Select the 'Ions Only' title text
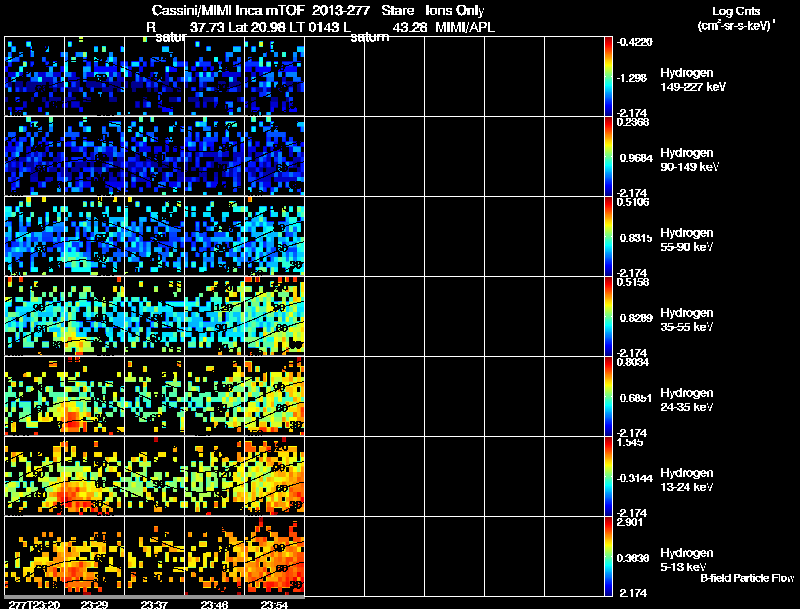The width and height of the screenshot is (800, 609). (454, 11)
